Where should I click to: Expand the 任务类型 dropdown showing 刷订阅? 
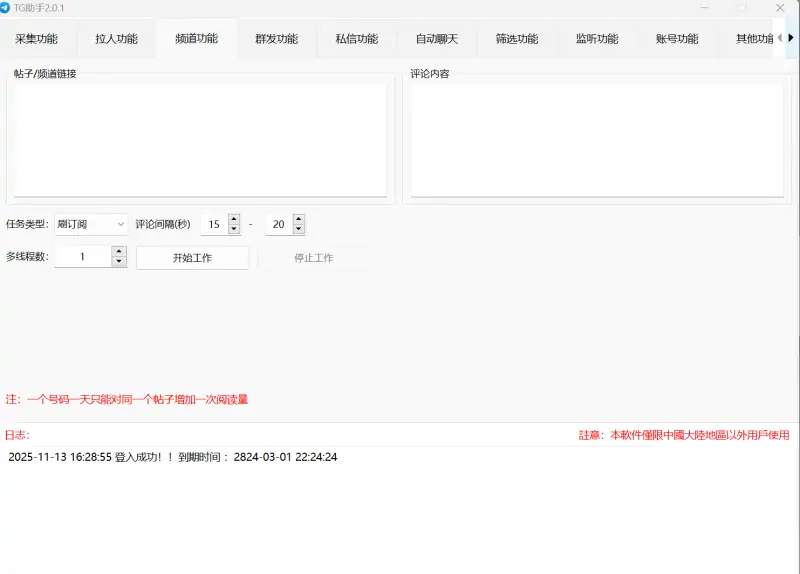click(x=91, y=224)
